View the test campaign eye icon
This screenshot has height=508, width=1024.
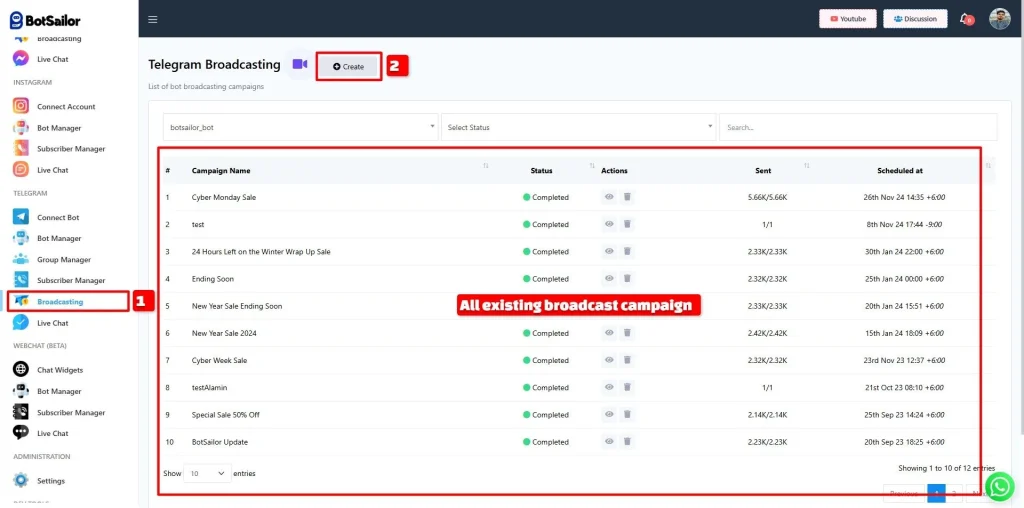[609, 224]
